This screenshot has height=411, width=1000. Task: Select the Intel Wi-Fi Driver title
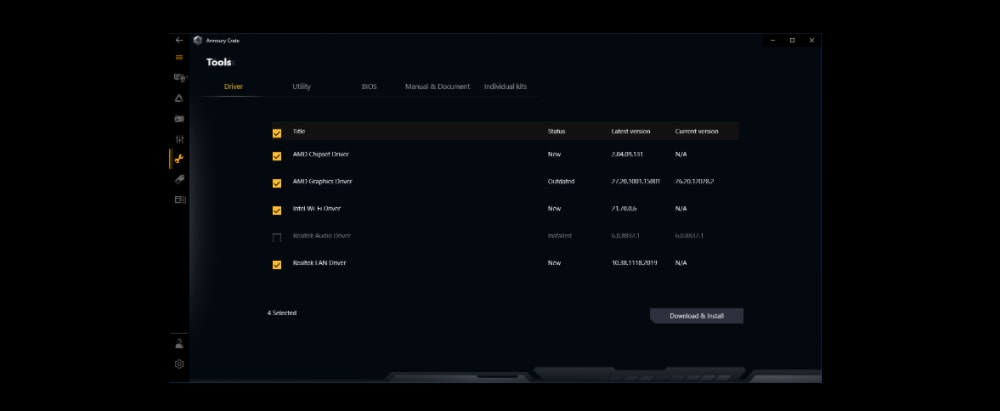(317, 209)
